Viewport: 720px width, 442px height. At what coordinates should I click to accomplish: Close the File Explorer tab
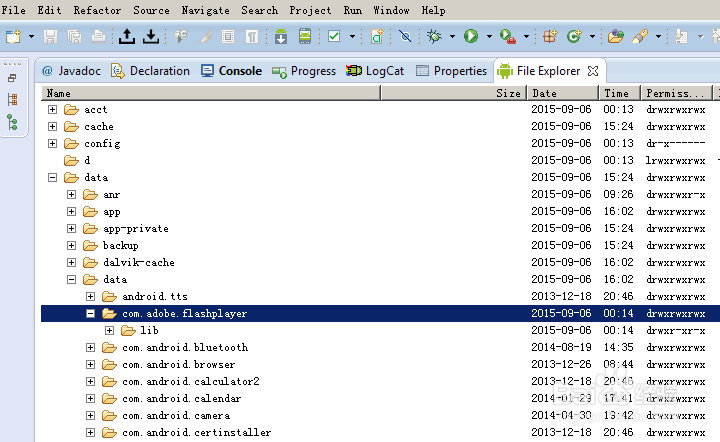tap(593, 71)
